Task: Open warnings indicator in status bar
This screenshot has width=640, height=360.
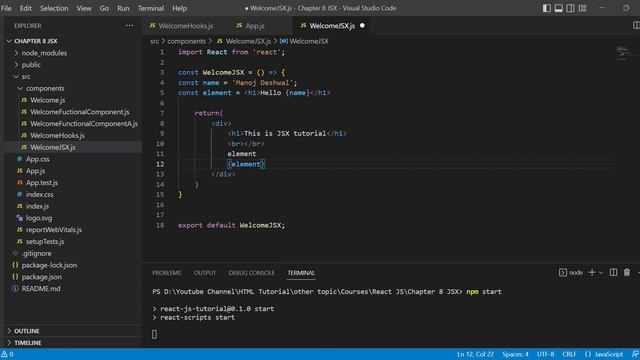Action: [x=7, y=354]
